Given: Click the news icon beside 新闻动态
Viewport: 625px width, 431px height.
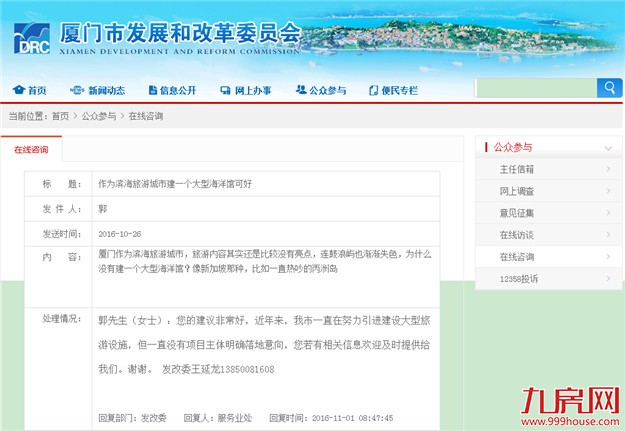Looking at the screenshot, I should point(77,90).
